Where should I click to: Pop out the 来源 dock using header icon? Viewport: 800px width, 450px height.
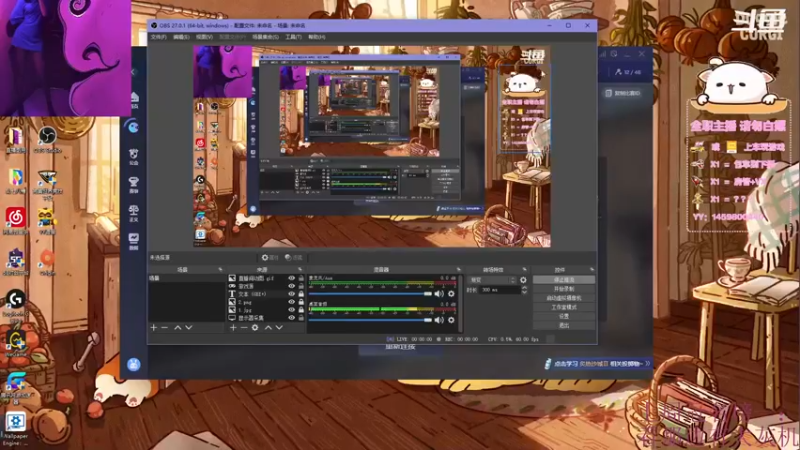point(300,269)
